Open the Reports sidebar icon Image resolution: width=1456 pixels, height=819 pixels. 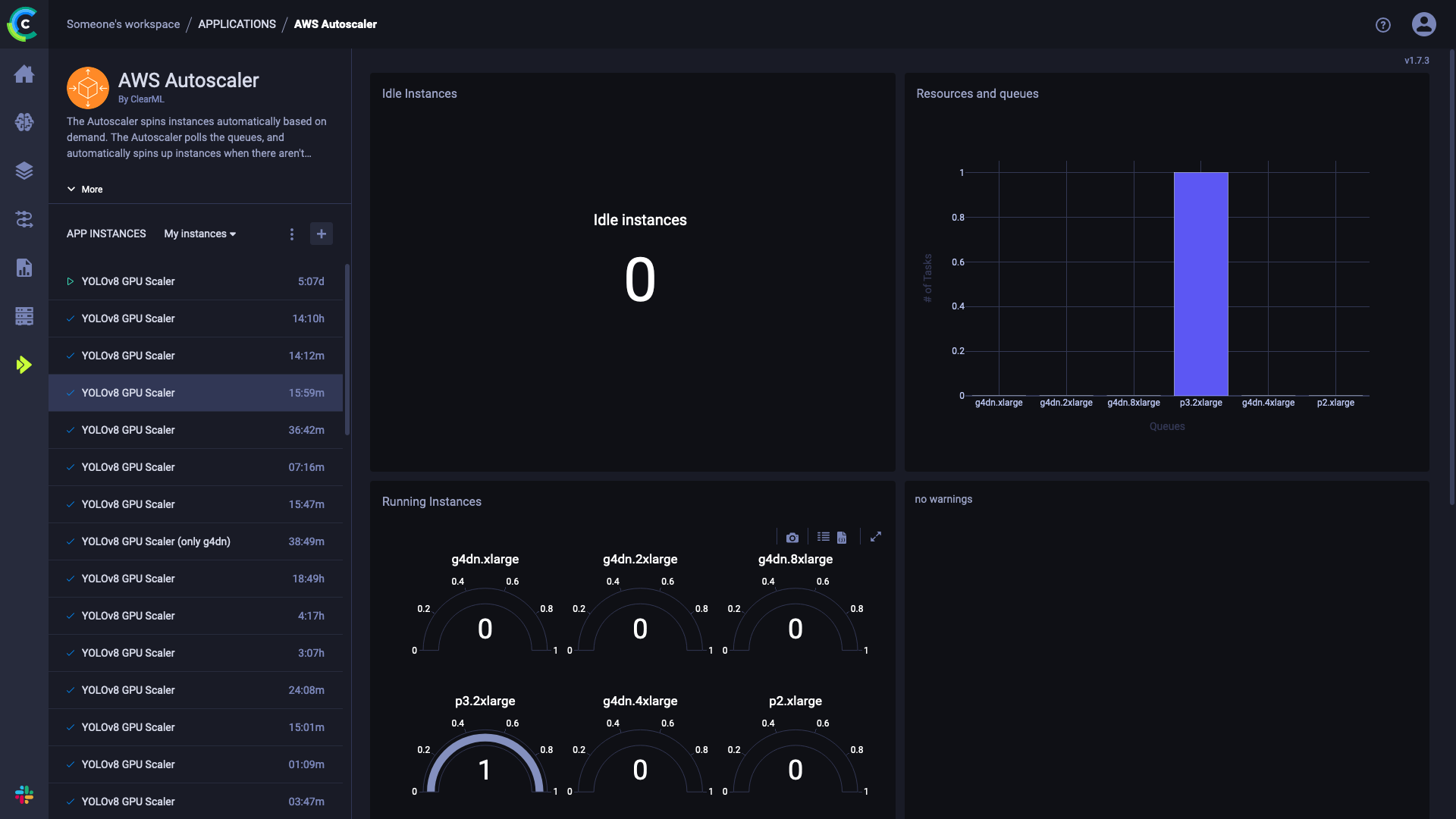24,268
